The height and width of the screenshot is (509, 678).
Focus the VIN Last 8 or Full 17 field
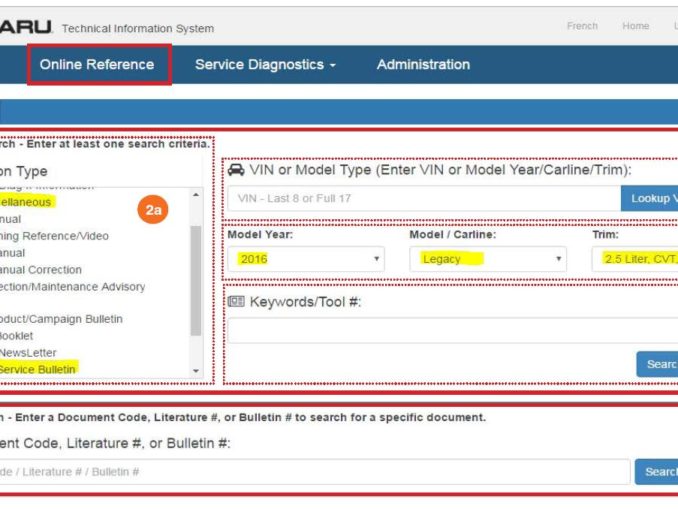pos(424,198)
